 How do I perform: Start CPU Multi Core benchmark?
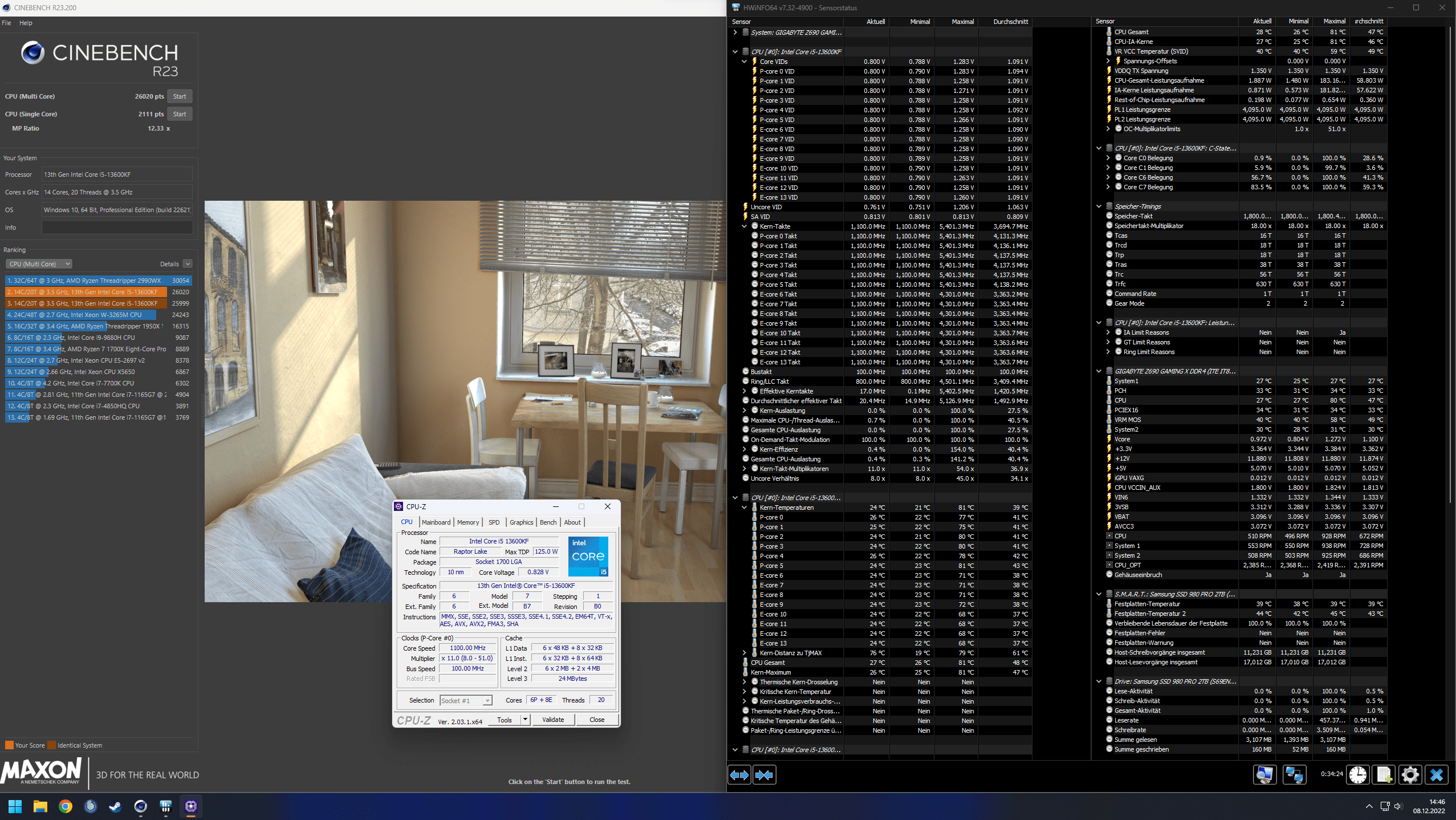(x=180, y=96)
